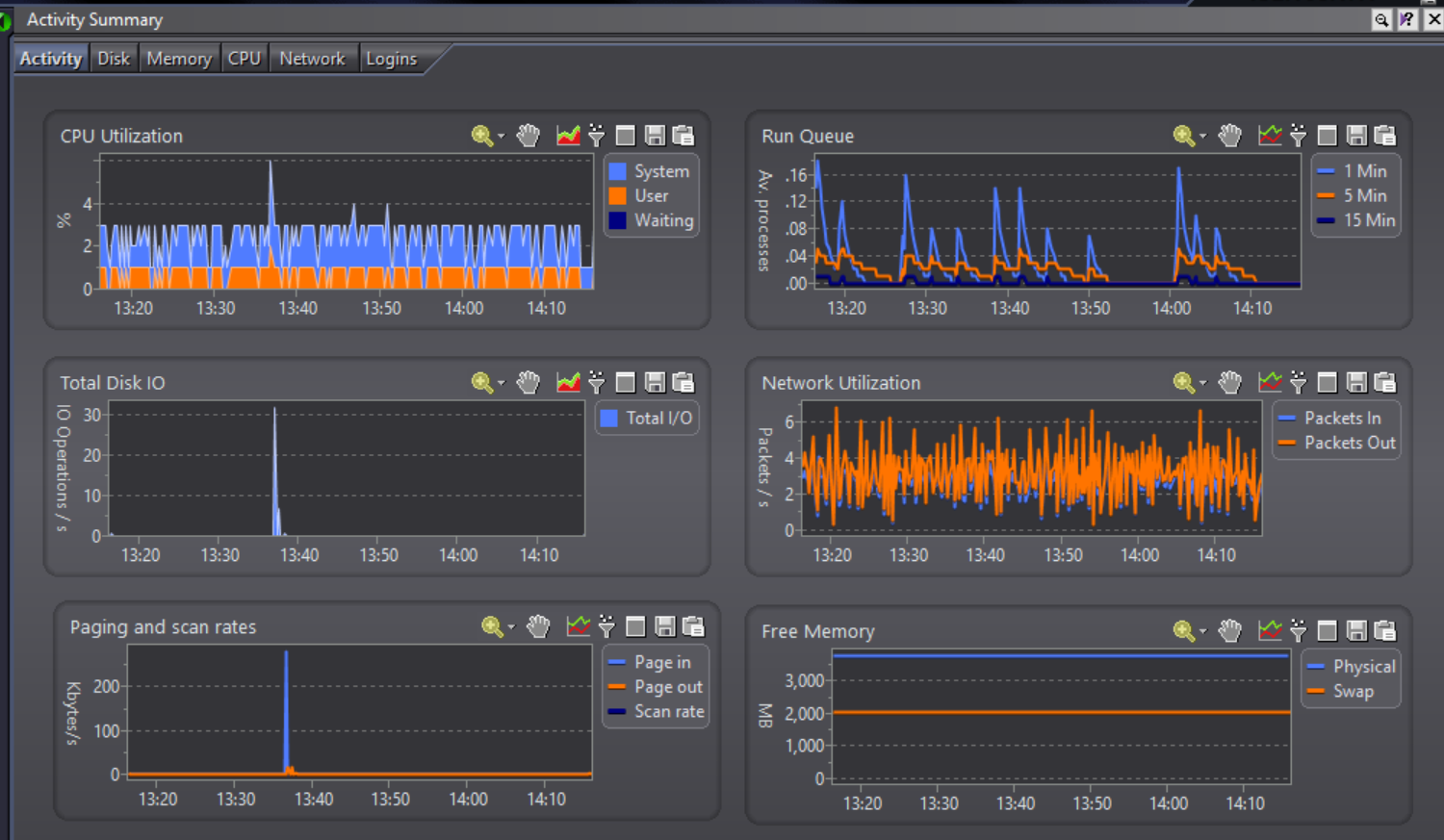Click the Packets Out legend entry
The image size is (1444, 840).
tap(1349, 443)
